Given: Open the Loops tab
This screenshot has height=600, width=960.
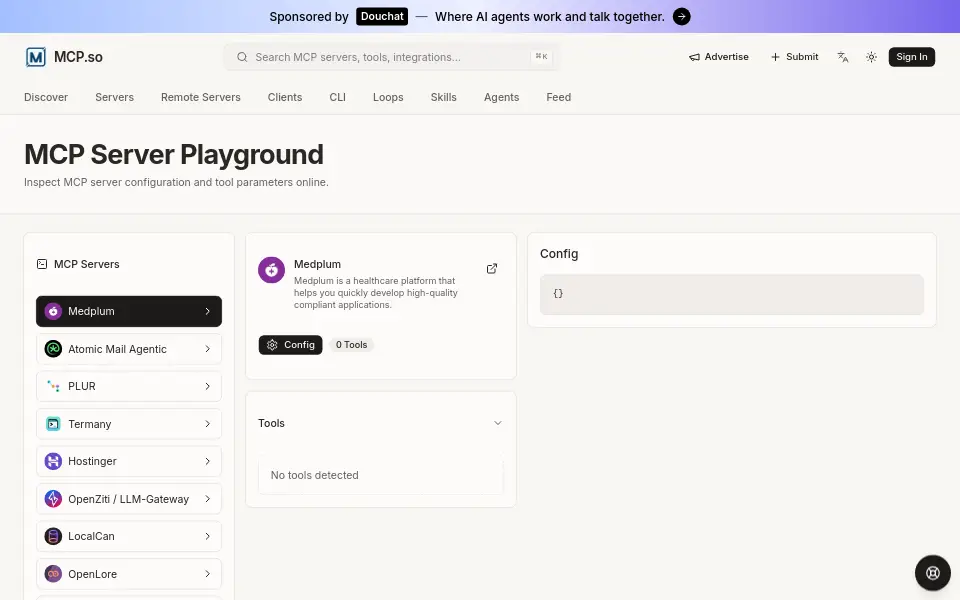Looking at the screenshot, I should 388,97.
